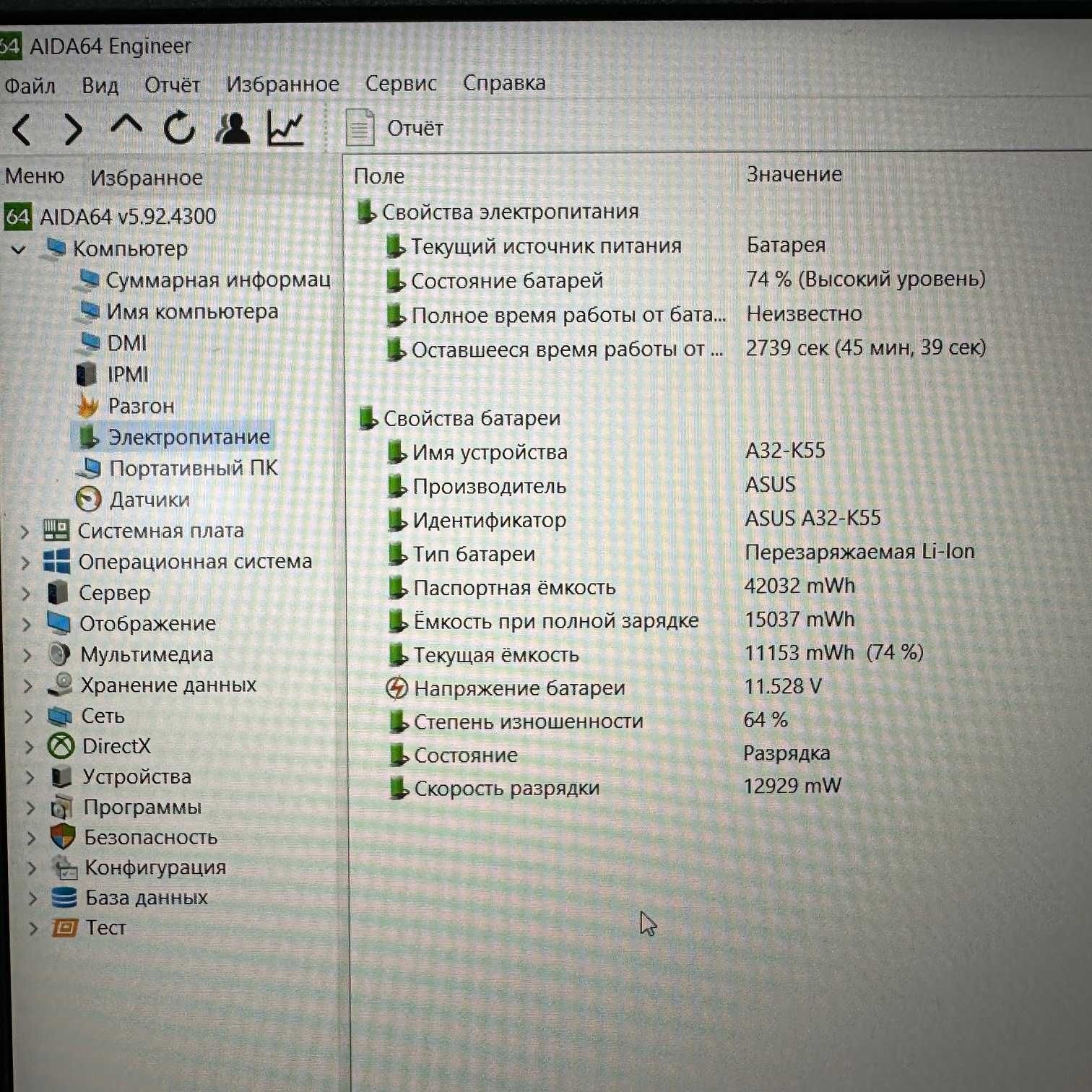Expand the Сеть node
The width and height of the screenshot is (1092, 1092).
click(28, 716)
